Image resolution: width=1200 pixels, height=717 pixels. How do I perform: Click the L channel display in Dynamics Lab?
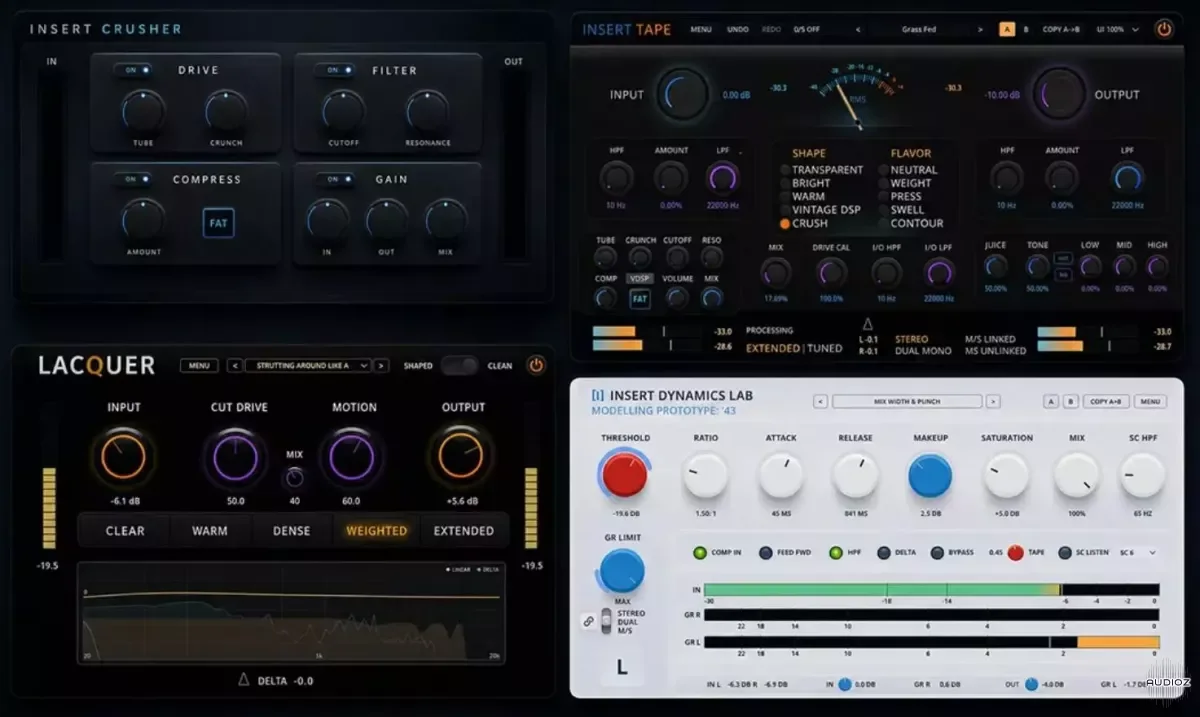coord(621,668)
